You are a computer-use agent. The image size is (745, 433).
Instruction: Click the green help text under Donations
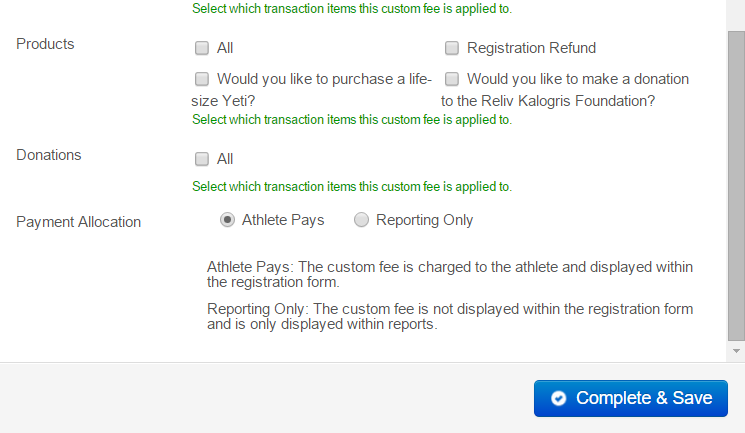click(351, 187)
